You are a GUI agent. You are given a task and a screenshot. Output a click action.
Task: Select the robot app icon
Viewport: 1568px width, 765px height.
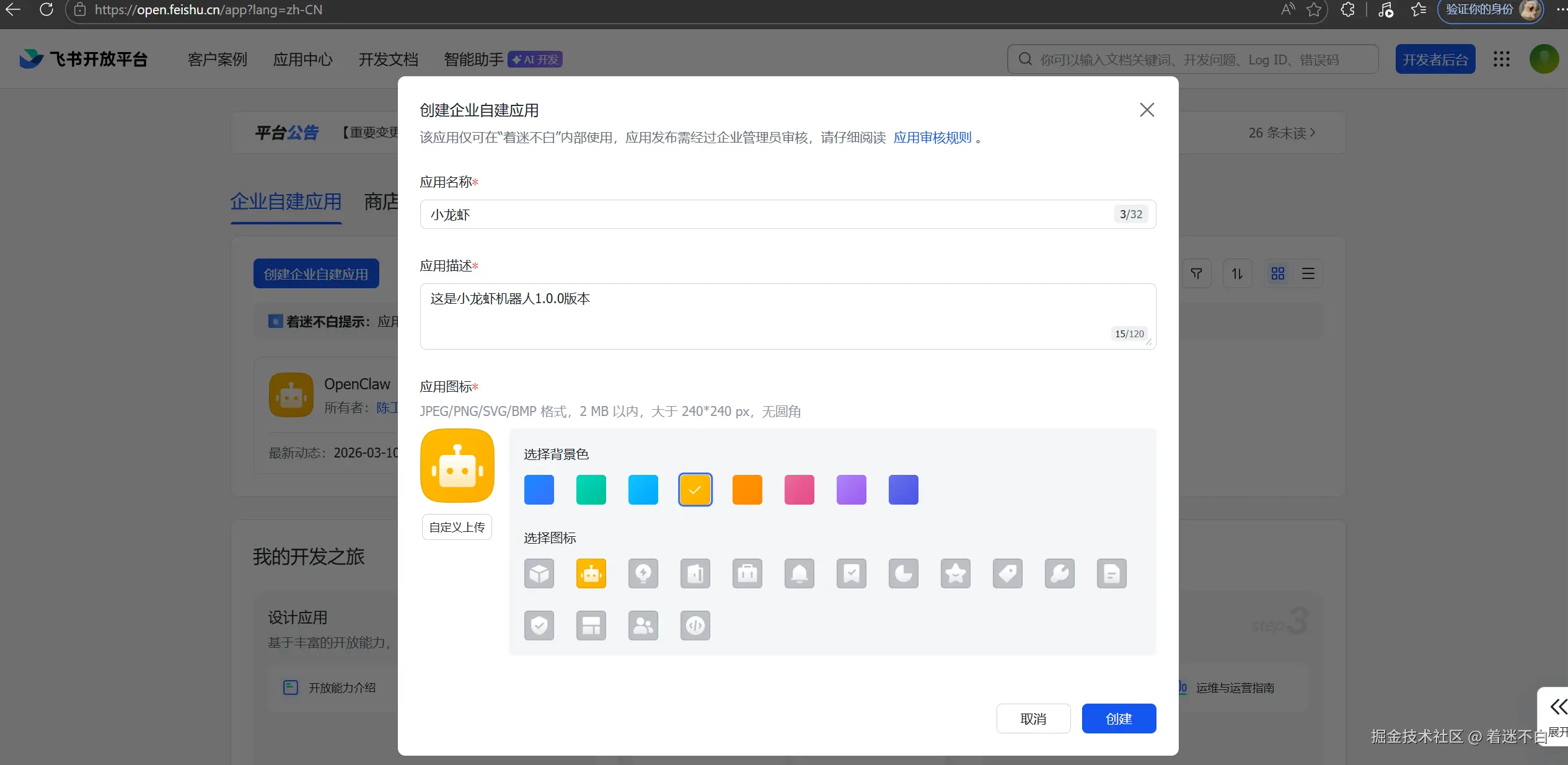[x=591, y=574]
